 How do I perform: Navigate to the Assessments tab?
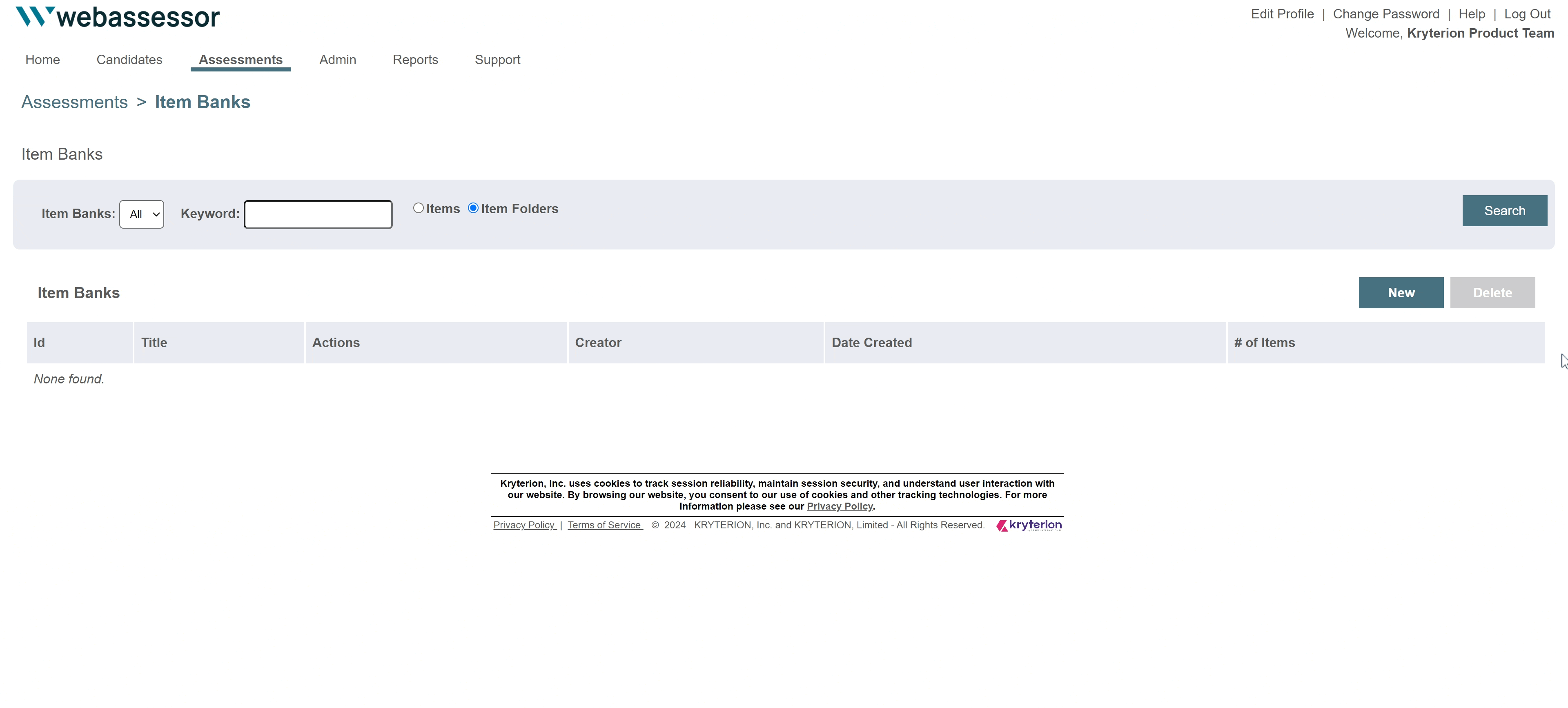tap(240, 59)
